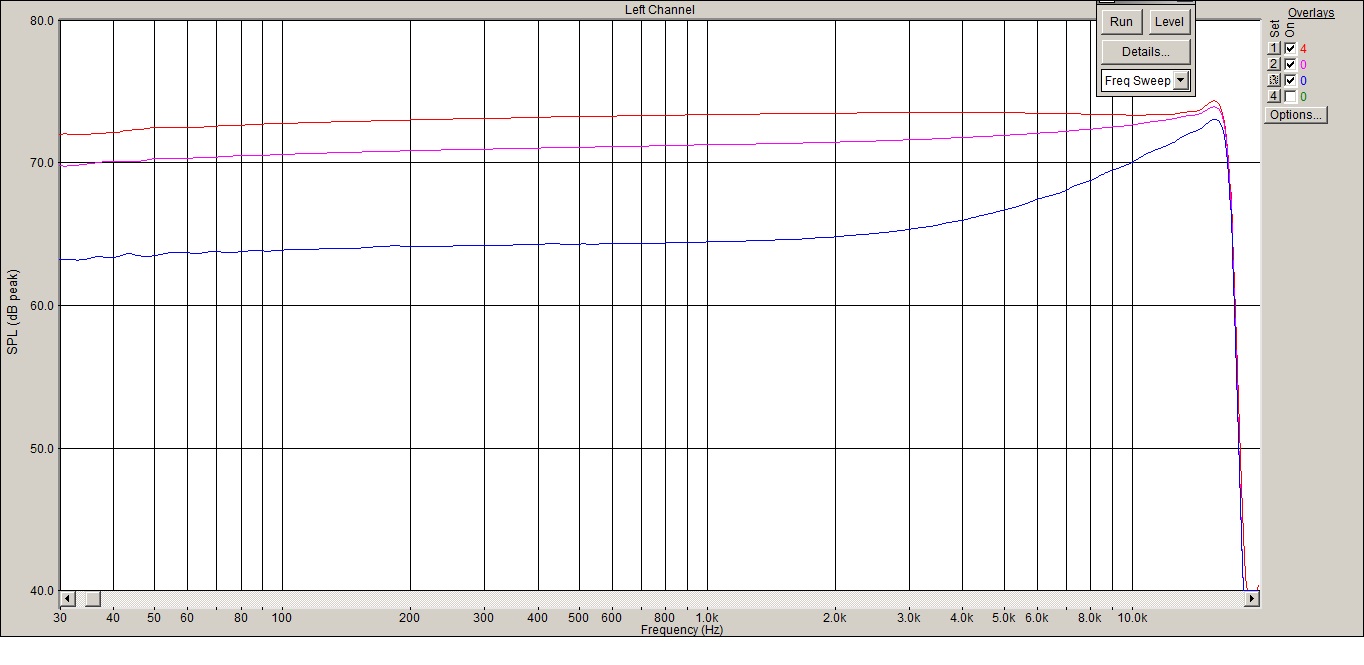Set overlay 4 with button 4
The image size is (1364, 665).
[1274, 96]
